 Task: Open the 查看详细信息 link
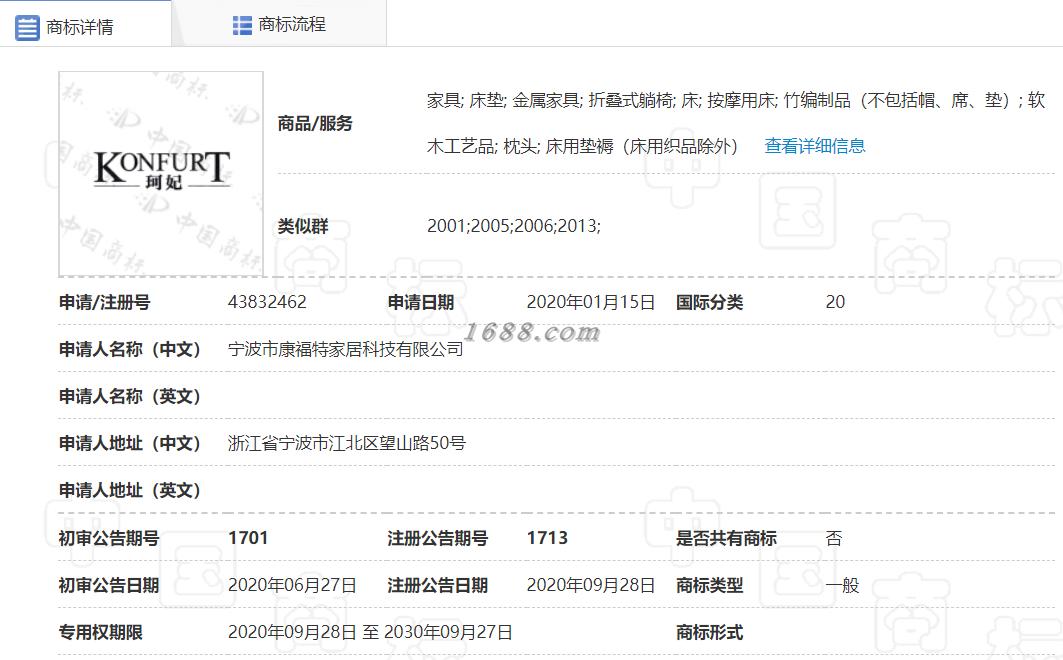point(815,146)
